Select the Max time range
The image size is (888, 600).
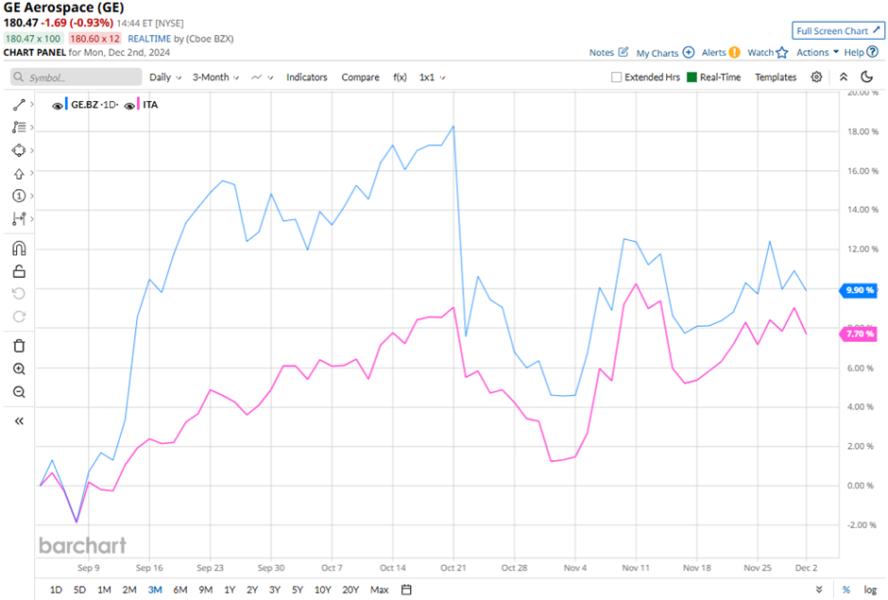coord(379,590)
